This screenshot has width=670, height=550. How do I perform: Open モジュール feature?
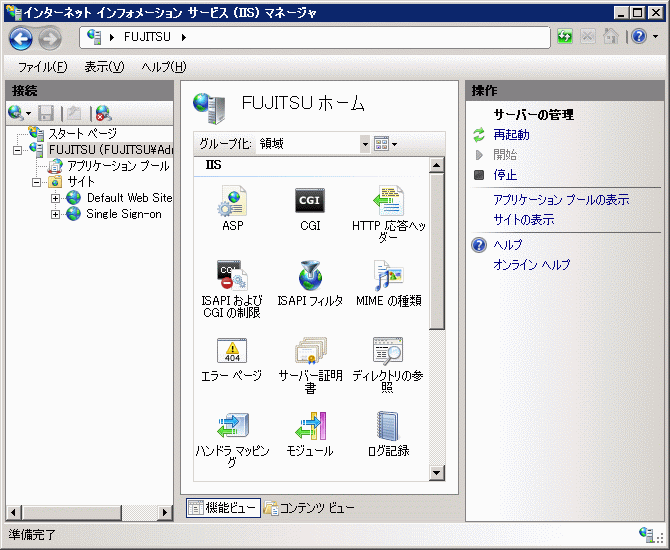coord(310,434)
